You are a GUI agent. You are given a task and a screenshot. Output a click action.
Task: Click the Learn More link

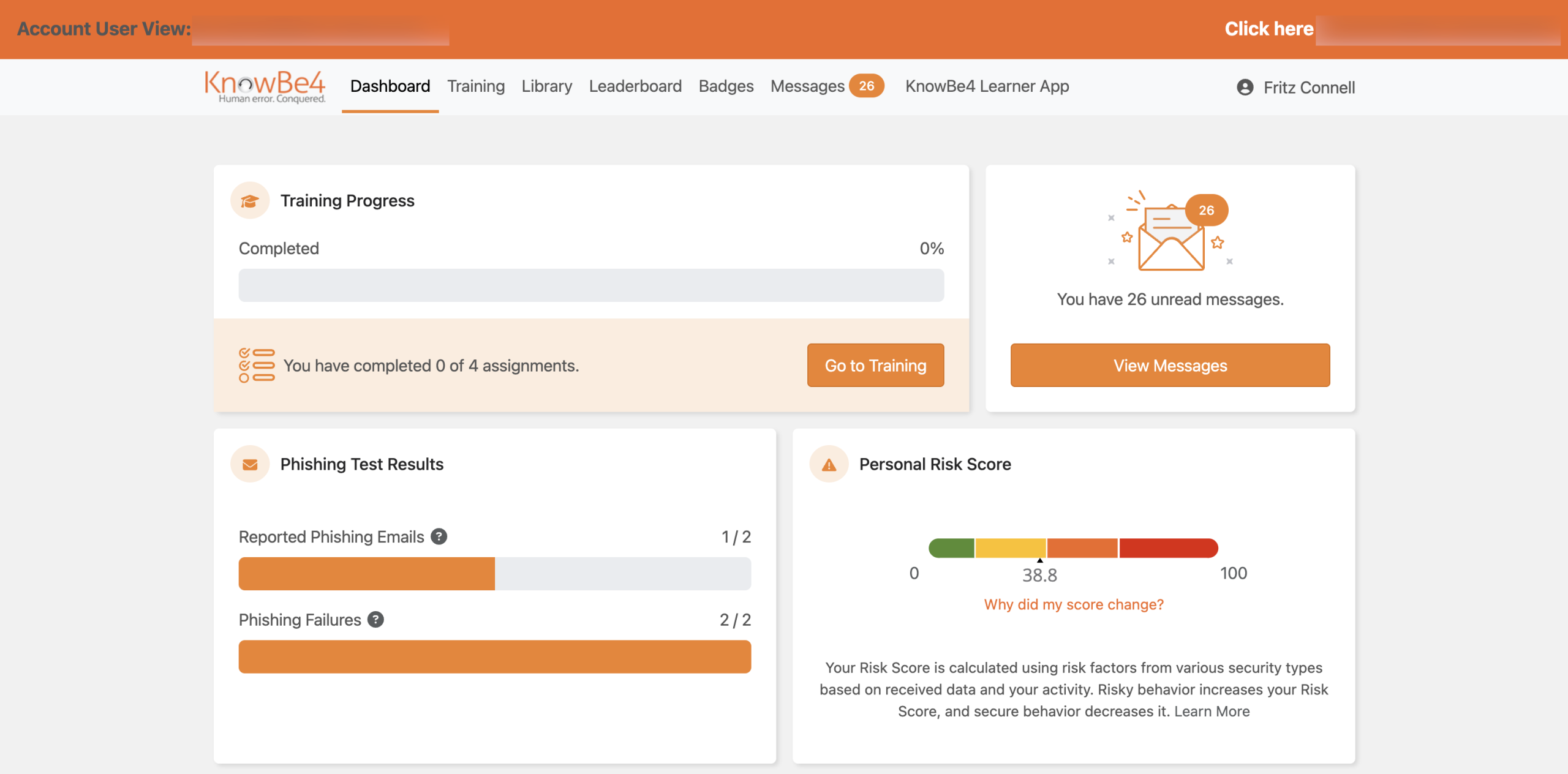[1212, 712]
